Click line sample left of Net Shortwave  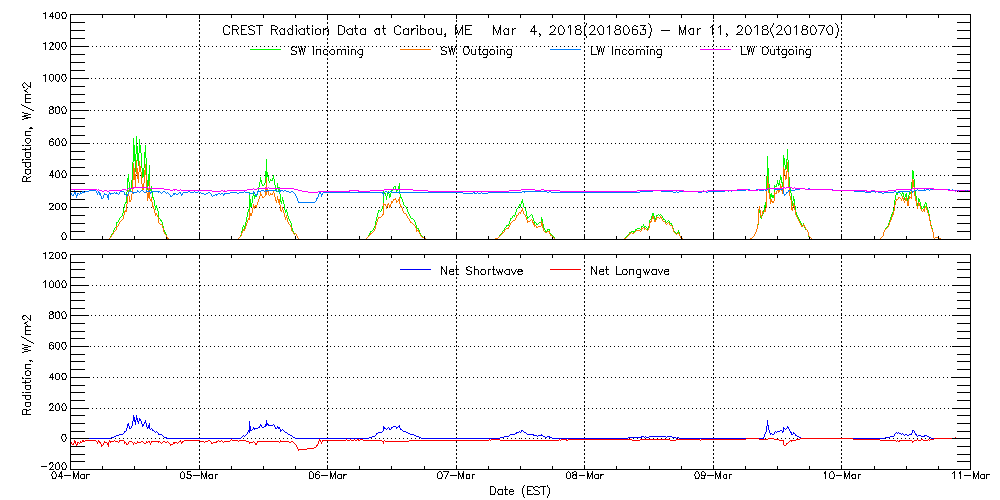416,270
